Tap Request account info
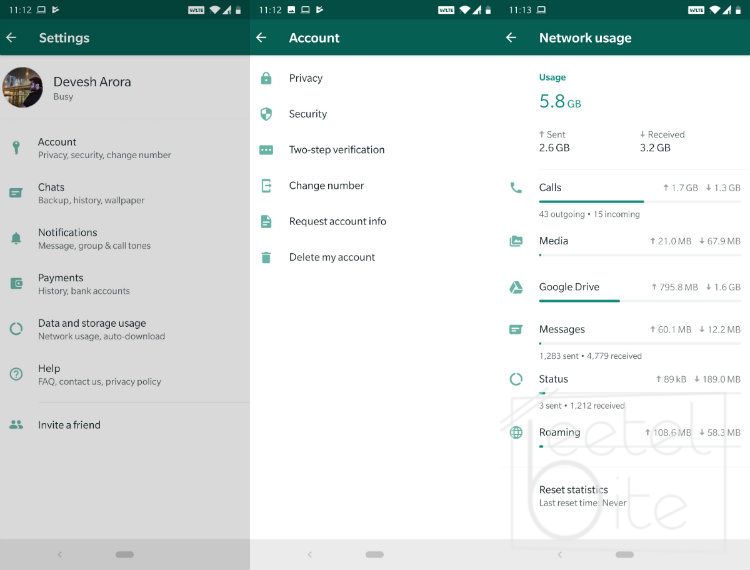 click(337, 222)
